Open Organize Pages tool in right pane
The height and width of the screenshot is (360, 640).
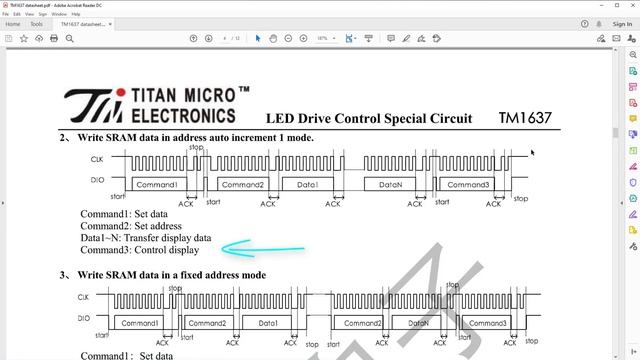[x=633, y=150]
